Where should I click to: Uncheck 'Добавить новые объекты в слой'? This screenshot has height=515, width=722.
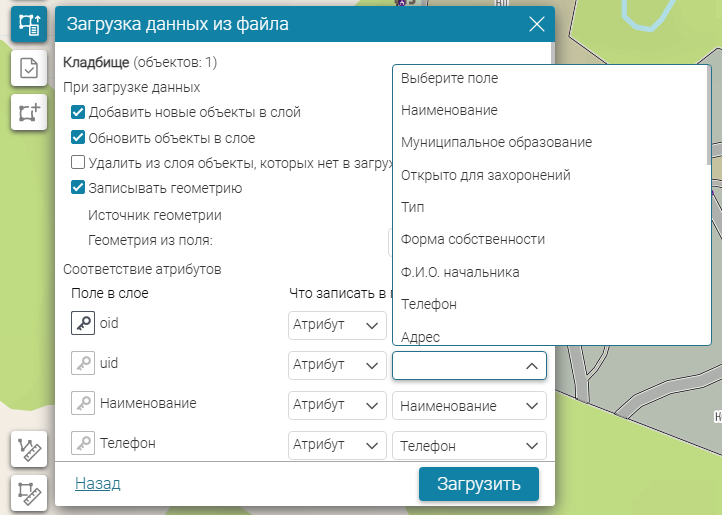(78, 113)
